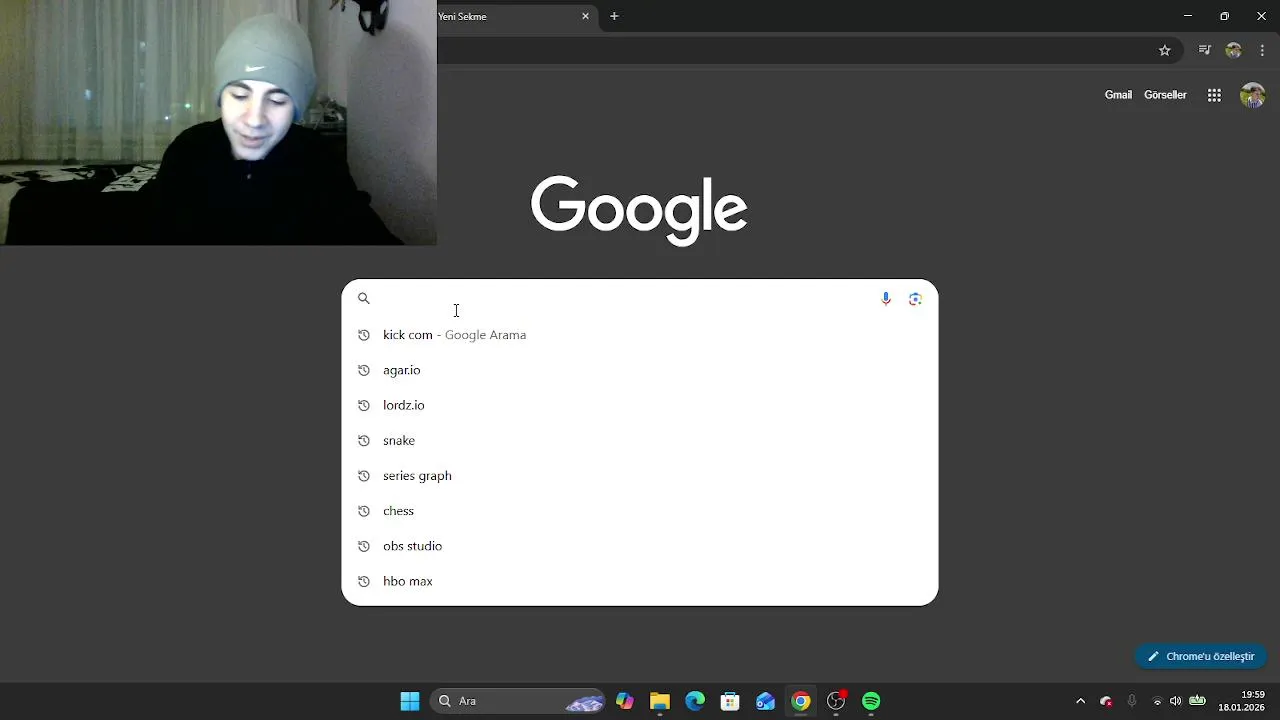Click the Chrome'u özelleştir button
This screenshot has height=720, width=1280.
(1201, 656)
